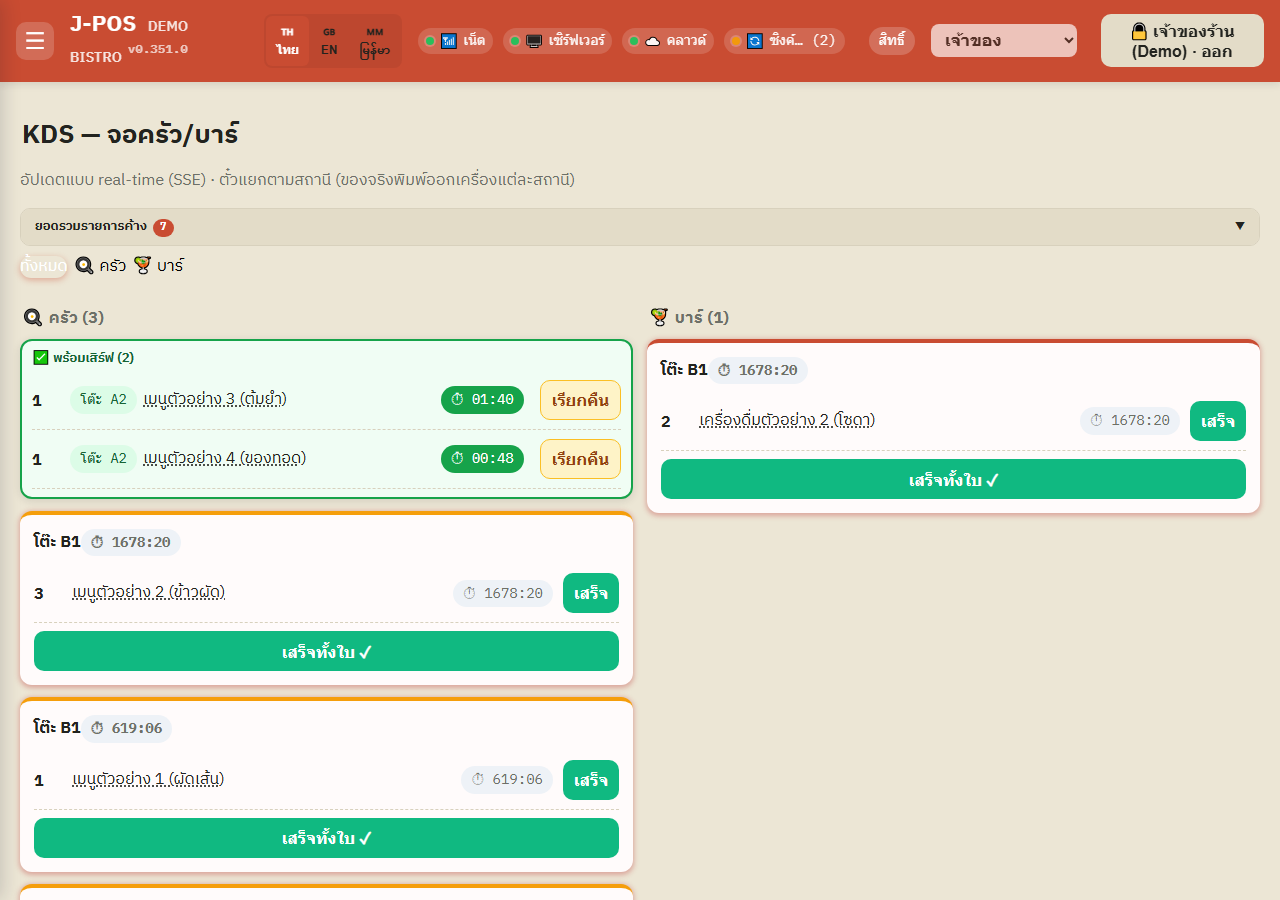Image resolution: width=1280 pixels, height=900 pixels.
Task: Click the expand arrow on pending summary bar
Action: 1240,226
